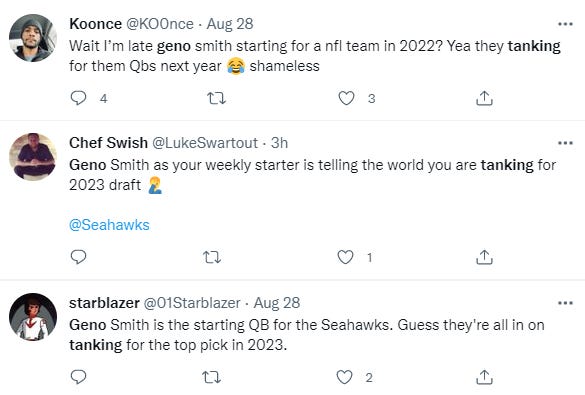Open more options on Koonce's tweet

point(565,24)
